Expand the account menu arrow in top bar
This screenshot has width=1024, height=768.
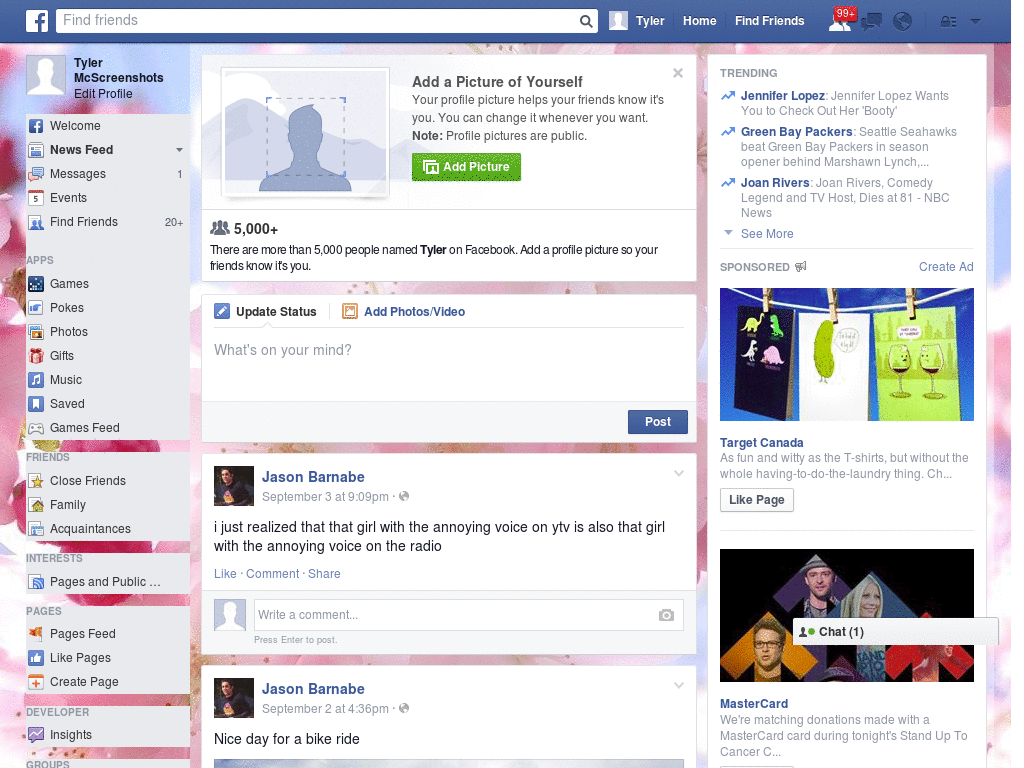[975, 22]
